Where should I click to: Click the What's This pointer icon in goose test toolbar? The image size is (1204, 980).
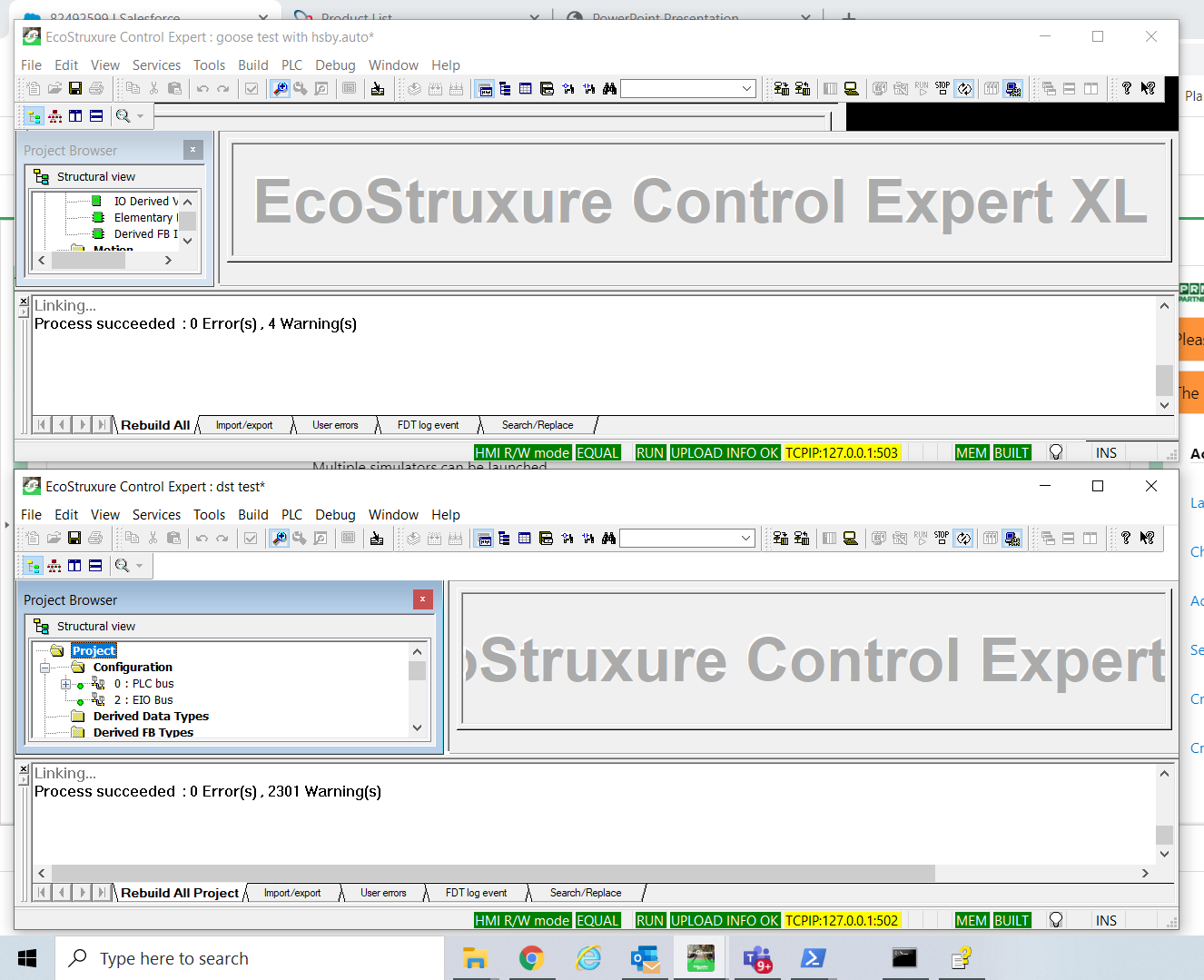point(1149,88)
